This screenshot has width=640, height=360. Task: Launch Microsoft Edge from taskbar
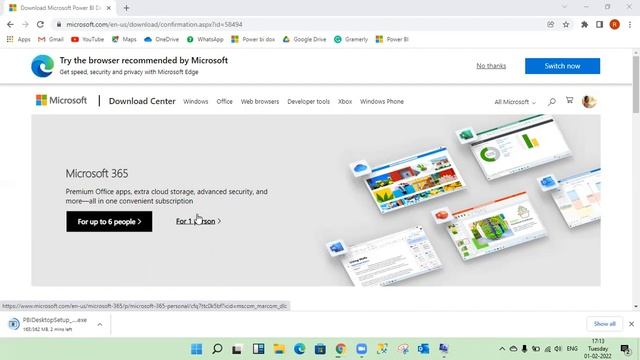[x=300, y=349]
